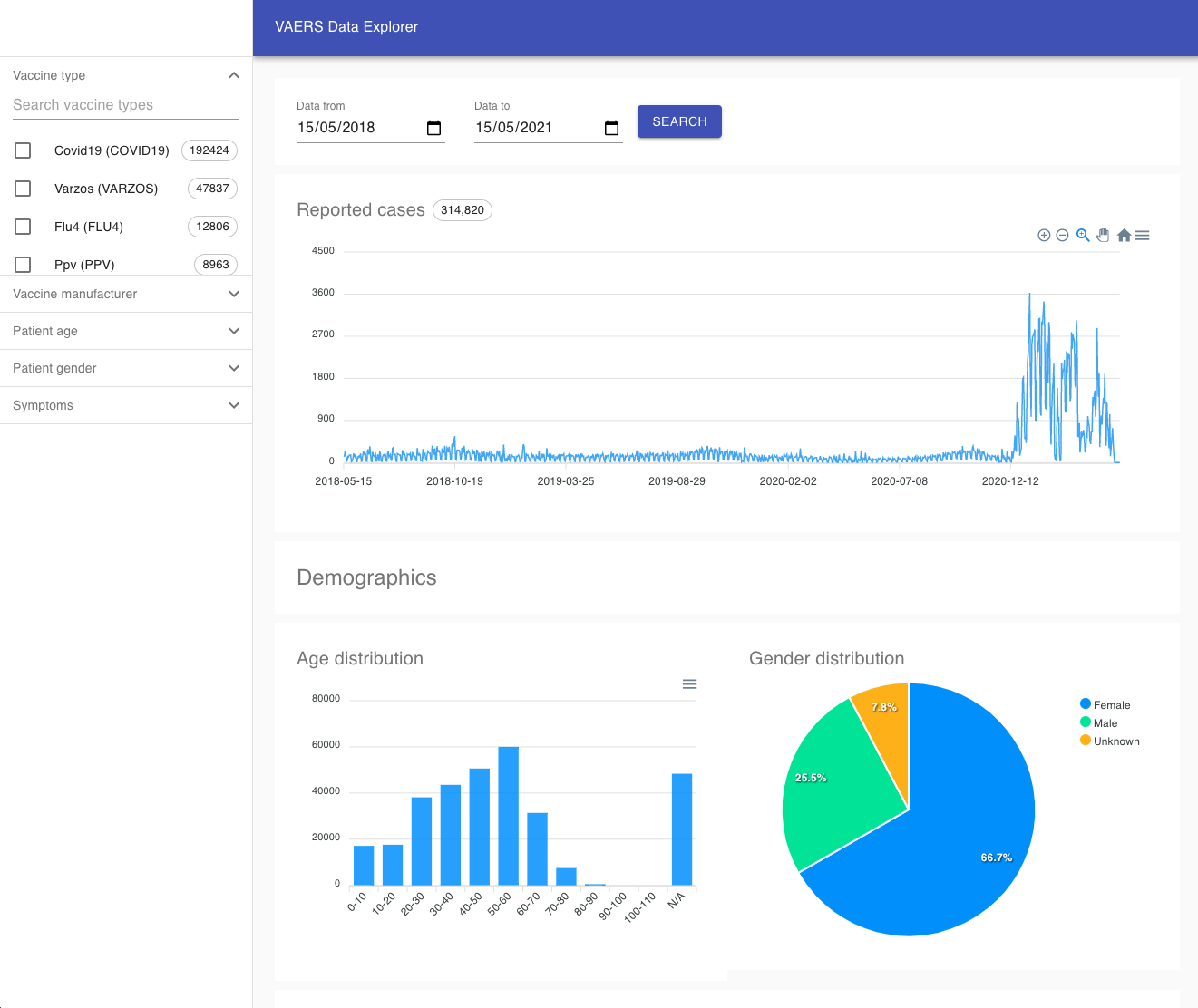Open the Age distribution chart menu icon

coord(689,684)
